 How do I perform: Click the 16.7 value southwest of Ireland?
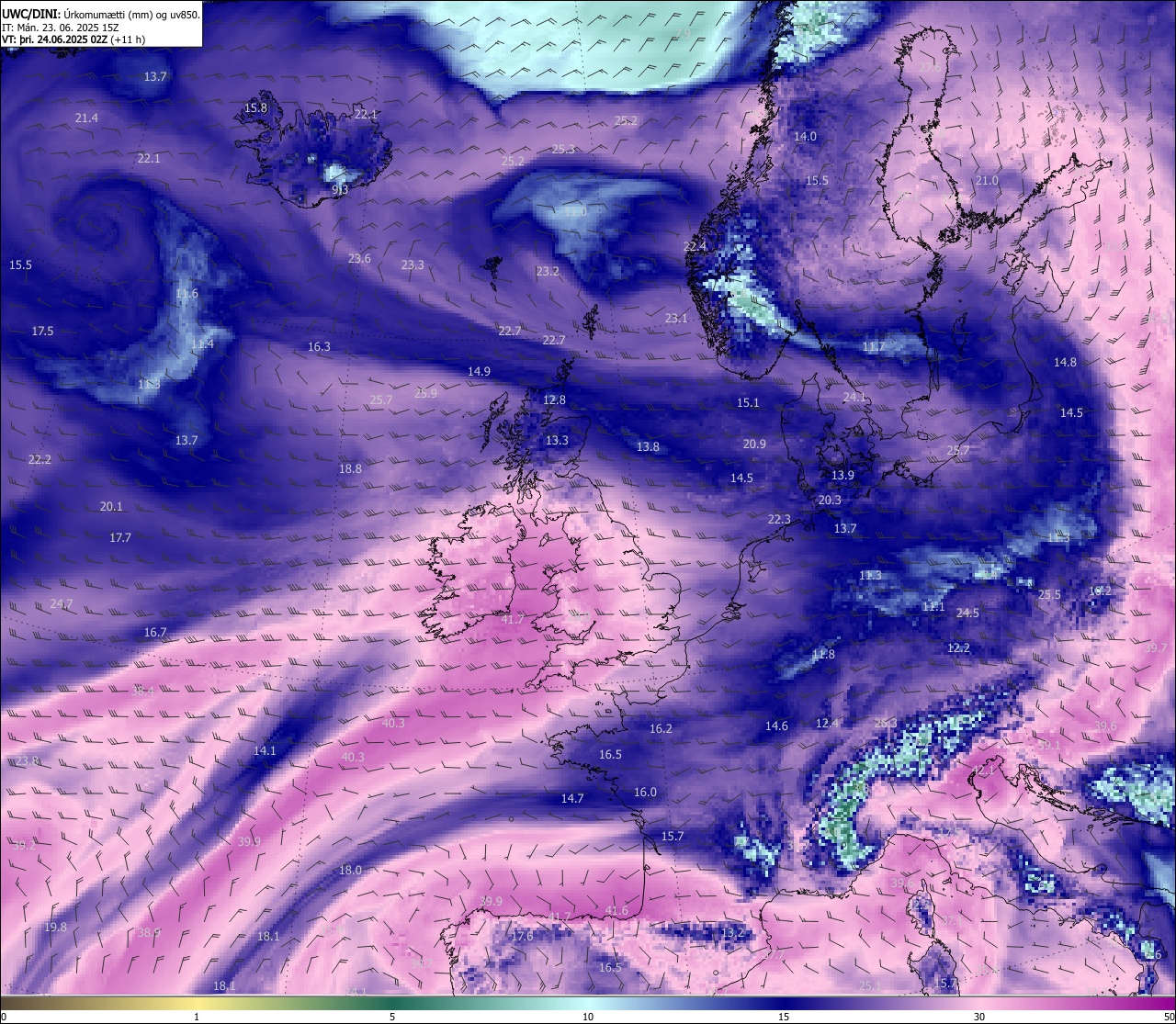pos(155,633)
